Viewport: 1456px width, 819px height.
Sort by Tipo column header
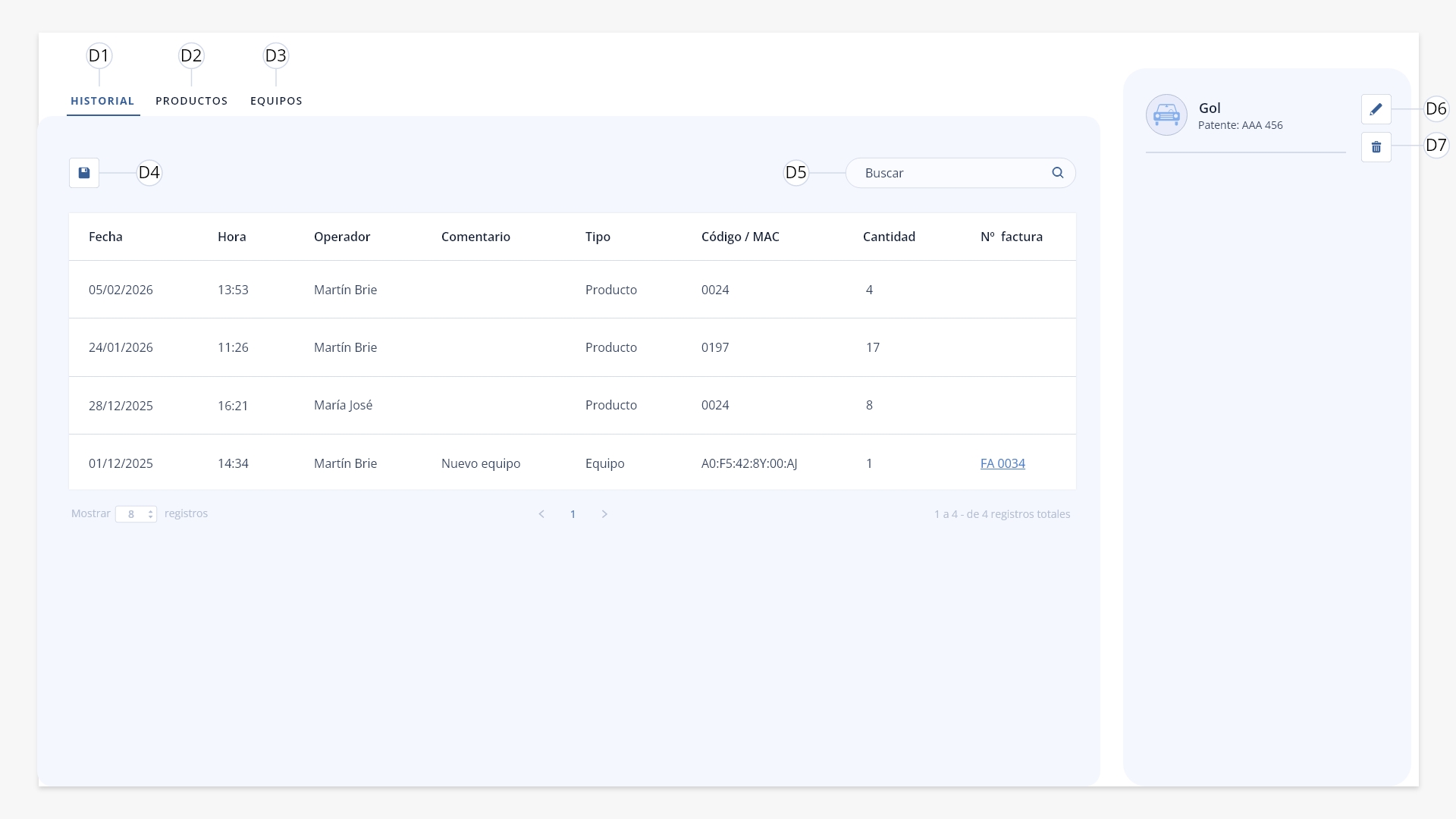[x=598, y=237]
